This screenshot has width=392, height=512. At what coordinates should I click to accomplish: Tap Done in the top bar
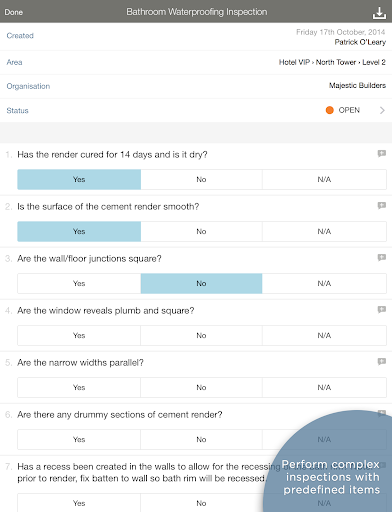[x=14, y=12]
